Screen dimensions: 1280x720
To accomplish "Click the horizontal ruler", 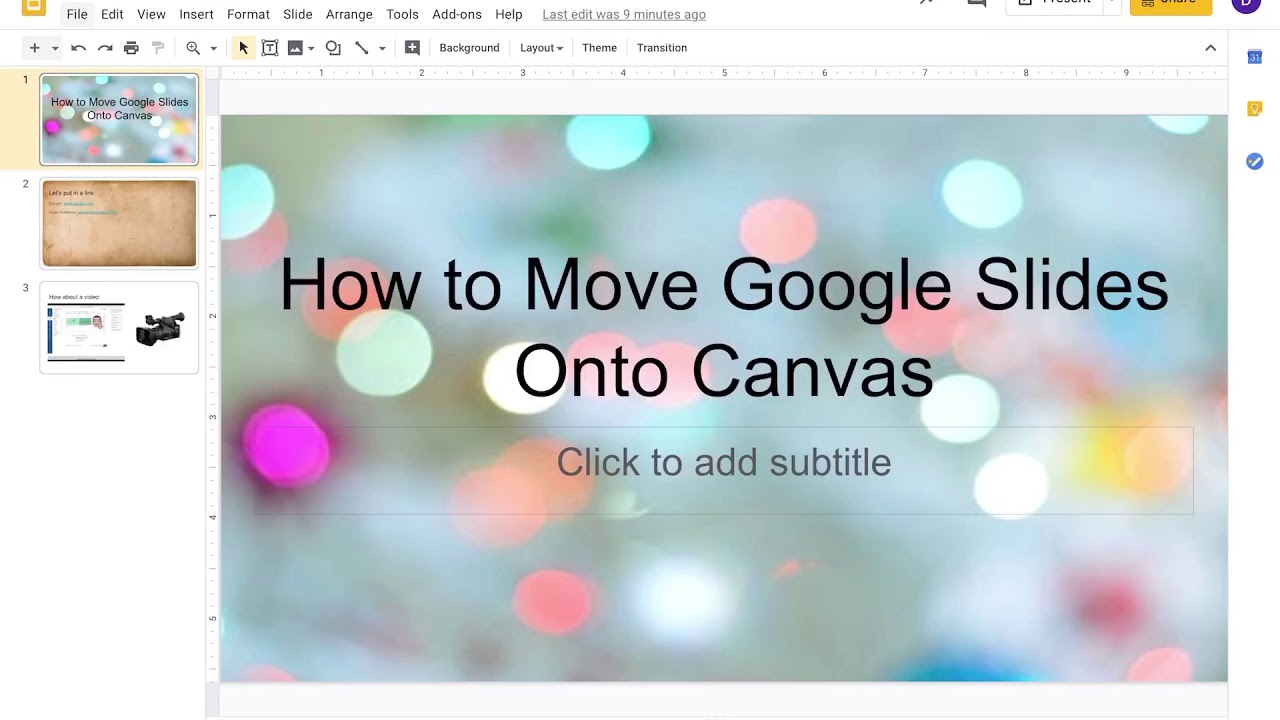I will [x=723, y=73].
